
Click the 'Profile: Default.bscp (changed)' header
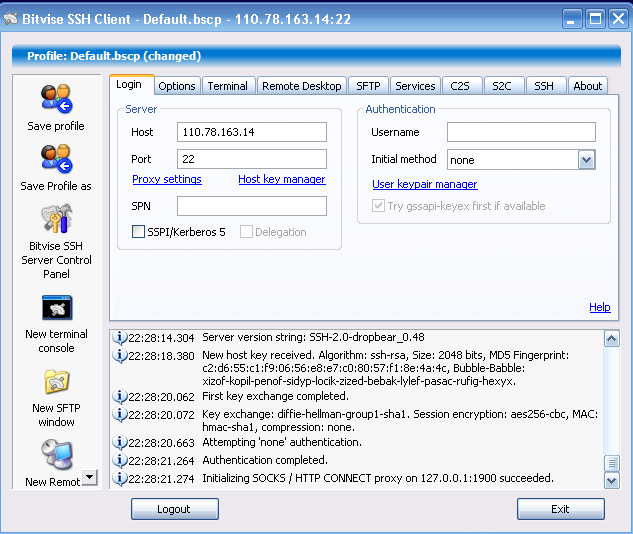(114, 56)
